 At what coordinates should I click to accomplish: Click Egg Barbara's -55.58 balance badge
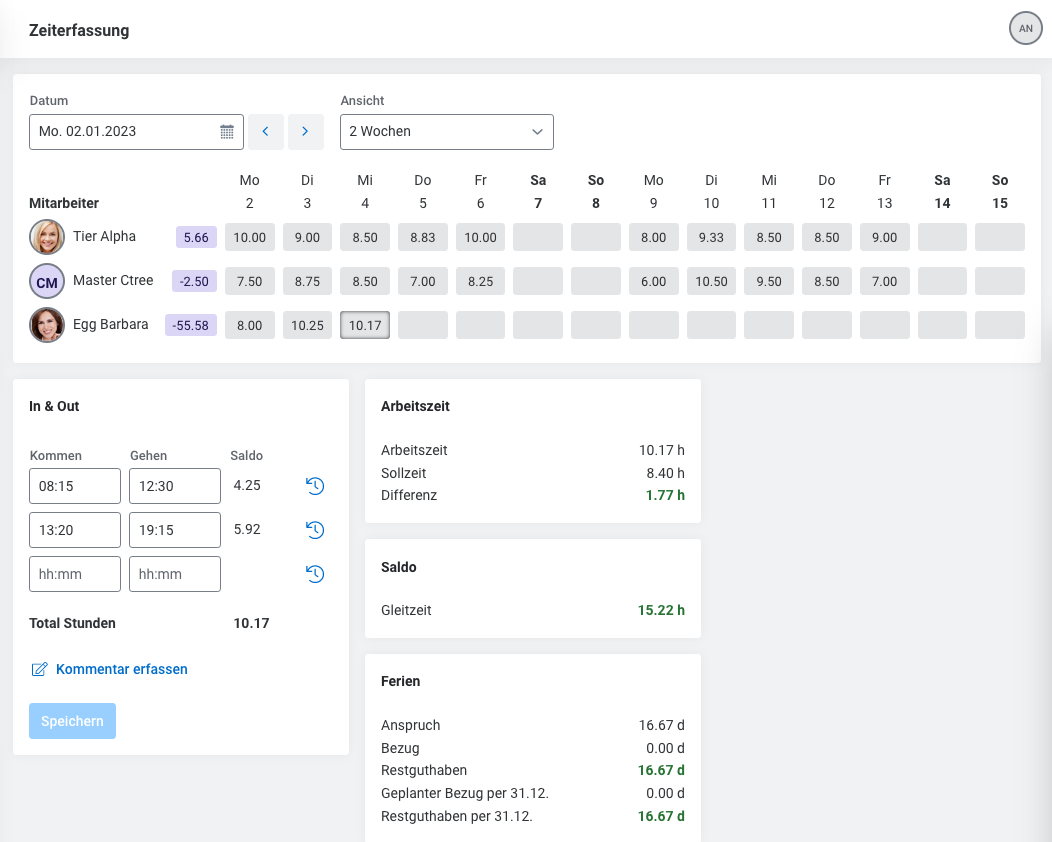tap(191, 325)
